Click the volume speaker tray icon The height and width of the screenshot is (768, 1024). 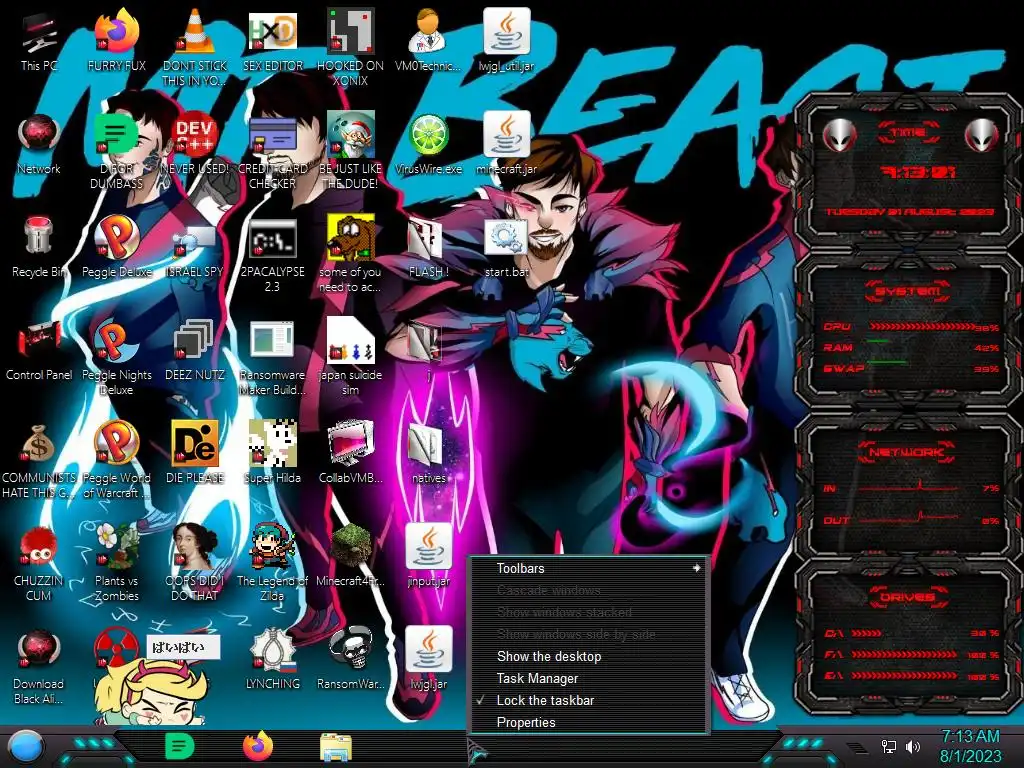[913, 747]
